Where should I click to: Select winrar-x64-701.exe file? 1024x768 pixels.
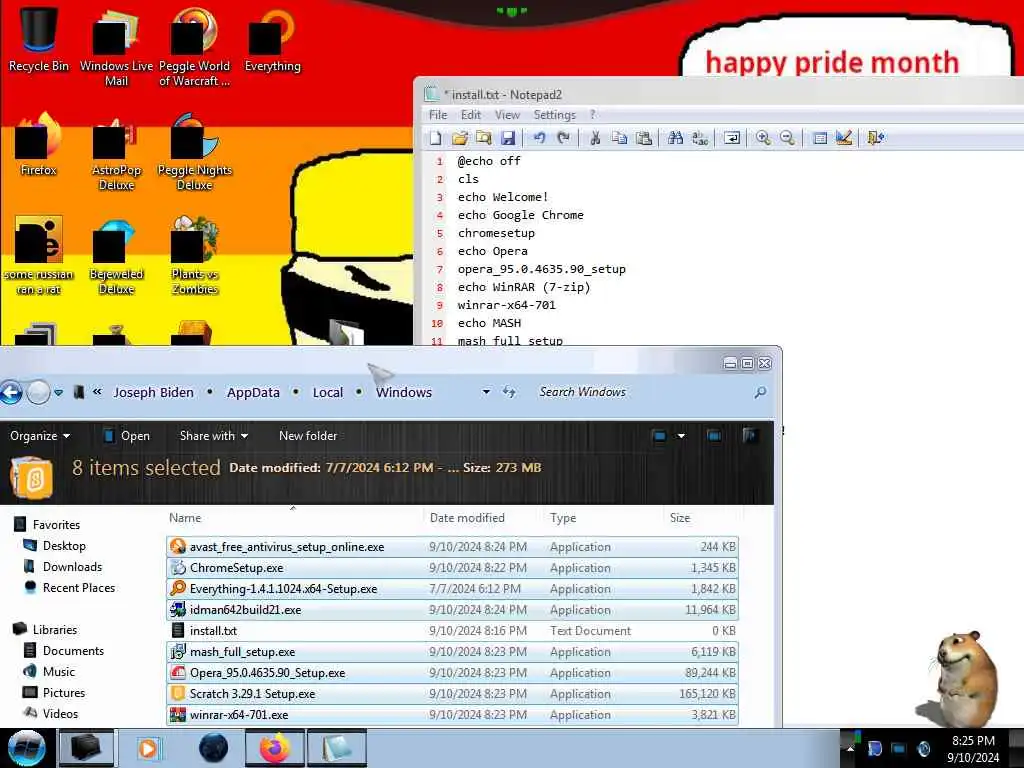452,714
